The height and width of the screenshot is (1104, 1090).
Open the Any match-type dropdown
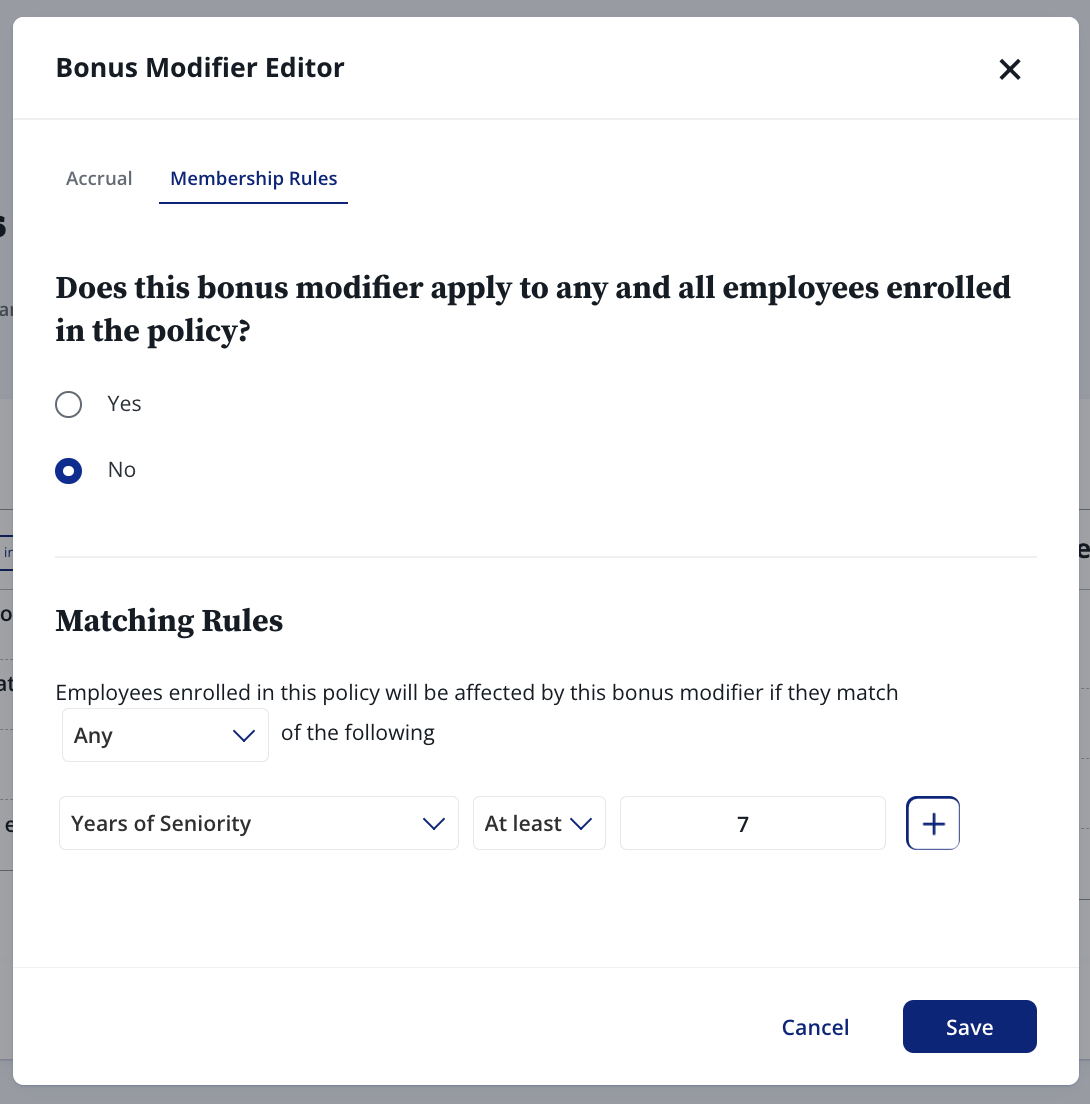coord(165,735)
